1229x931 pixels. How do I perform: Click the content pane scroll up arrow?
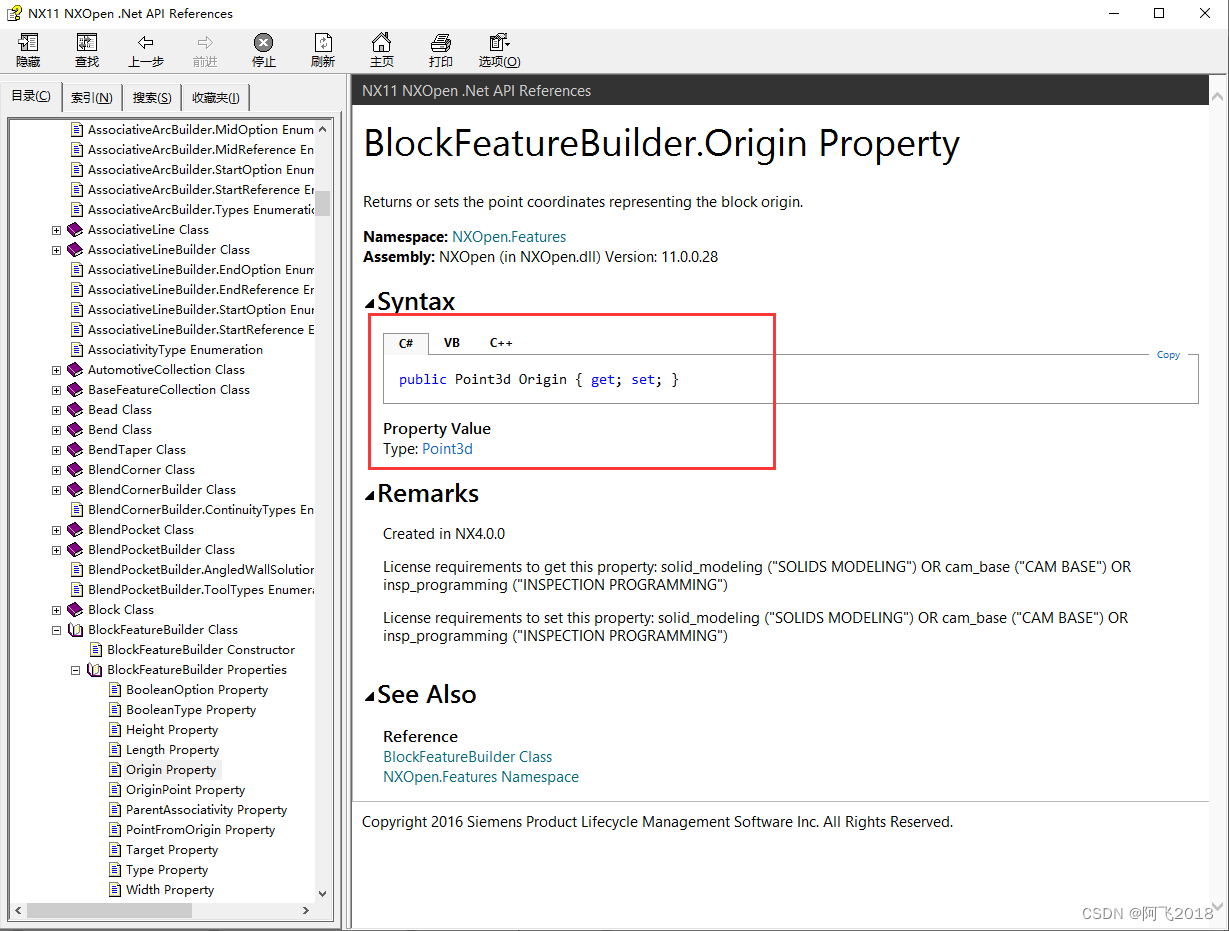(x=1216, y=98)
